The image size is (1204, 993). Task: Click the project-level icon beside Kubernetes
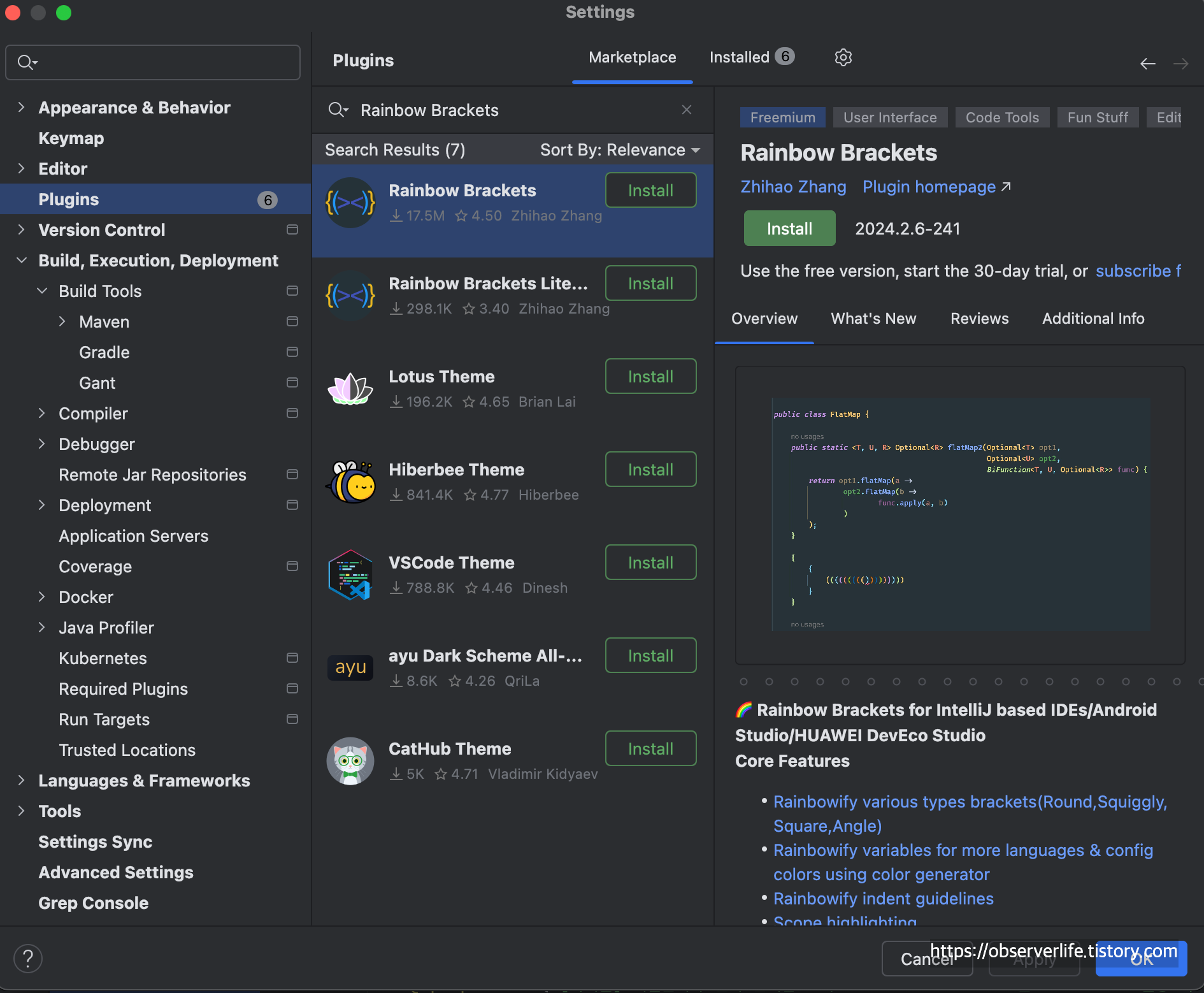point(292,658)
